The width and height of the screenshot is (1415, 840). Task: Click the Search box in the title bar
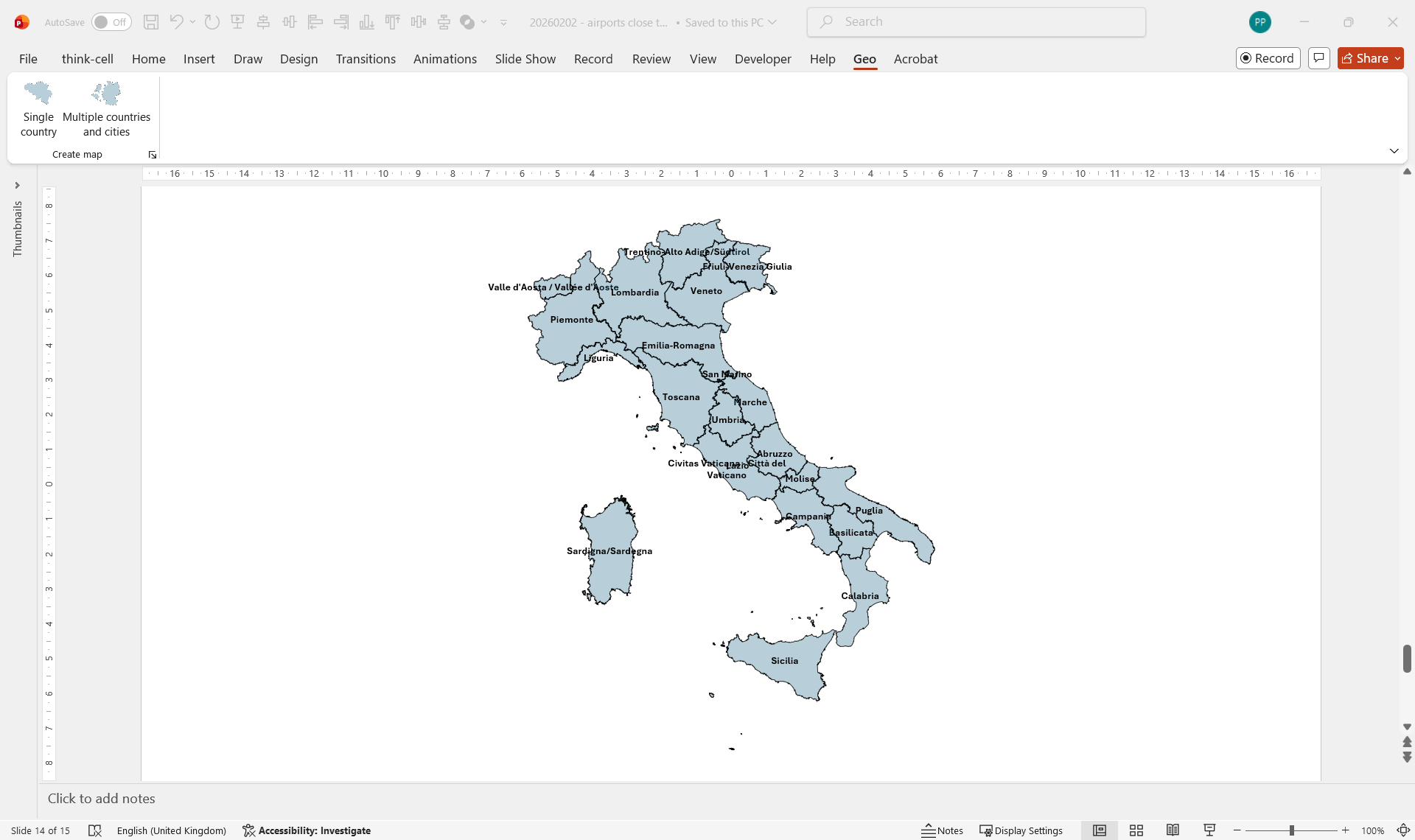click(x=976, y=21)
